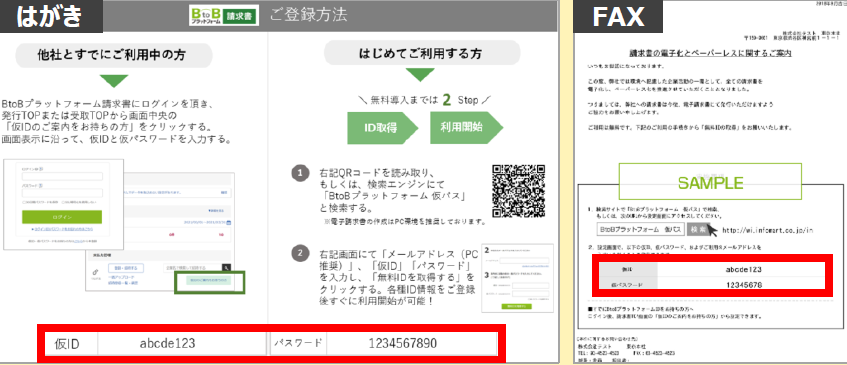Click the 検索 button on FAX sample
The height and width of the screenshot is (365, 847).
[x=698, y=229]
